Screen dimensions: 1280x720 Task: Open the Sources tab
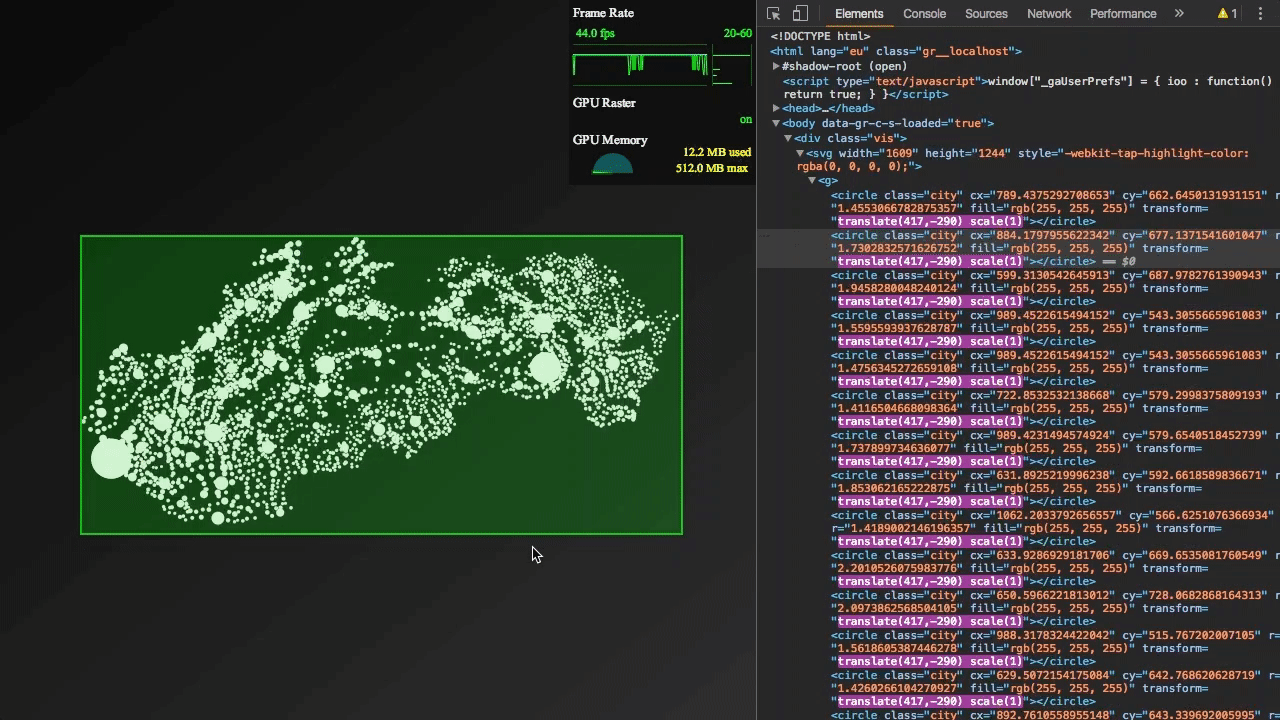point(986,14)
